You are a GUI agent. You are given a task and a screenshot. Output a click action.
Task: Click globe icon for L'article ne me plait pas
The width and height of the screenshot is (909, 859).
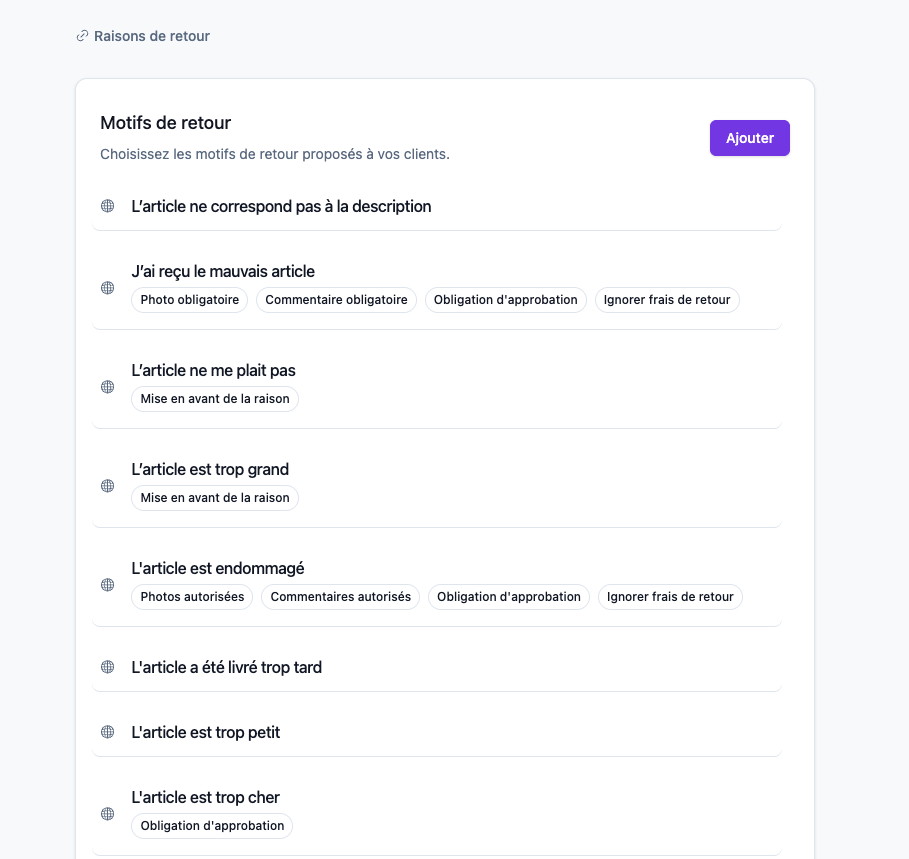107,387
